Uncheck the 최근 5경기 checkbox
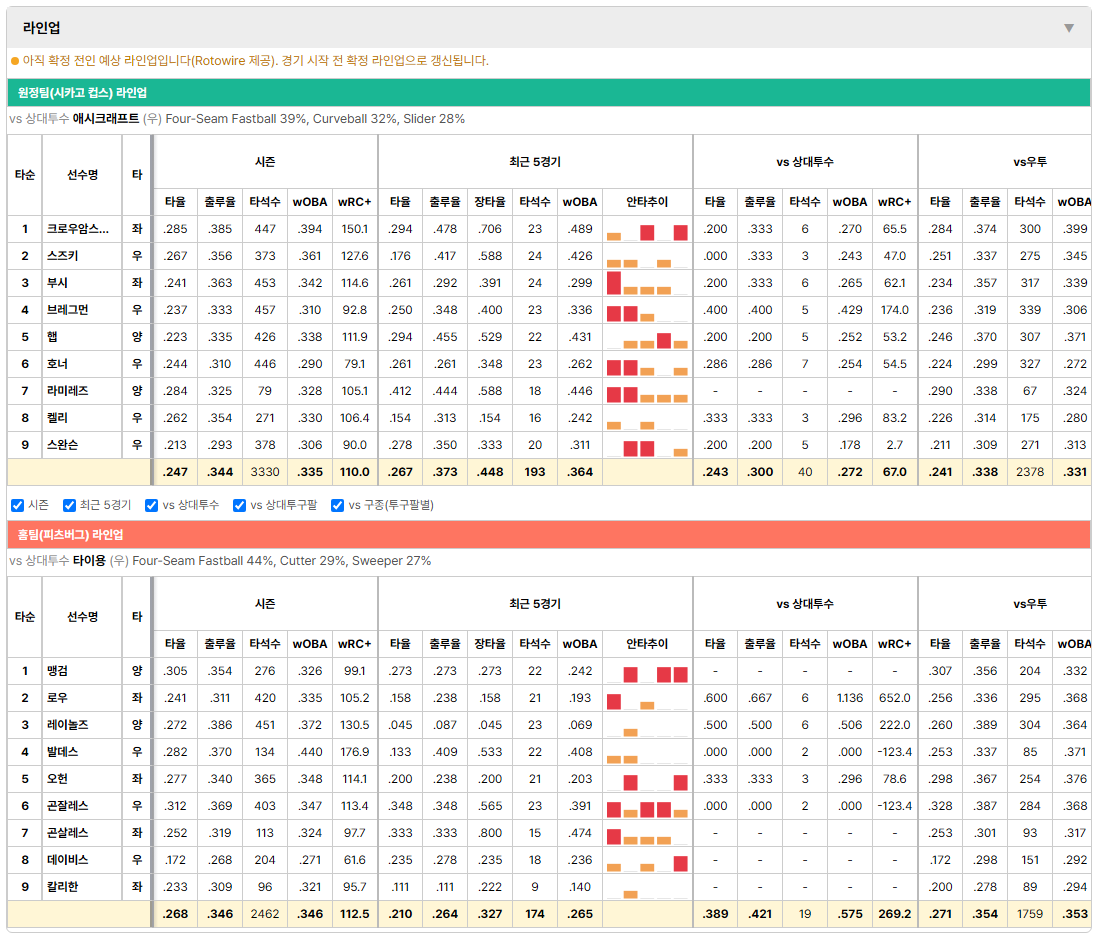Viewport: 1098px width, 939px height. [x=69, y=506]
